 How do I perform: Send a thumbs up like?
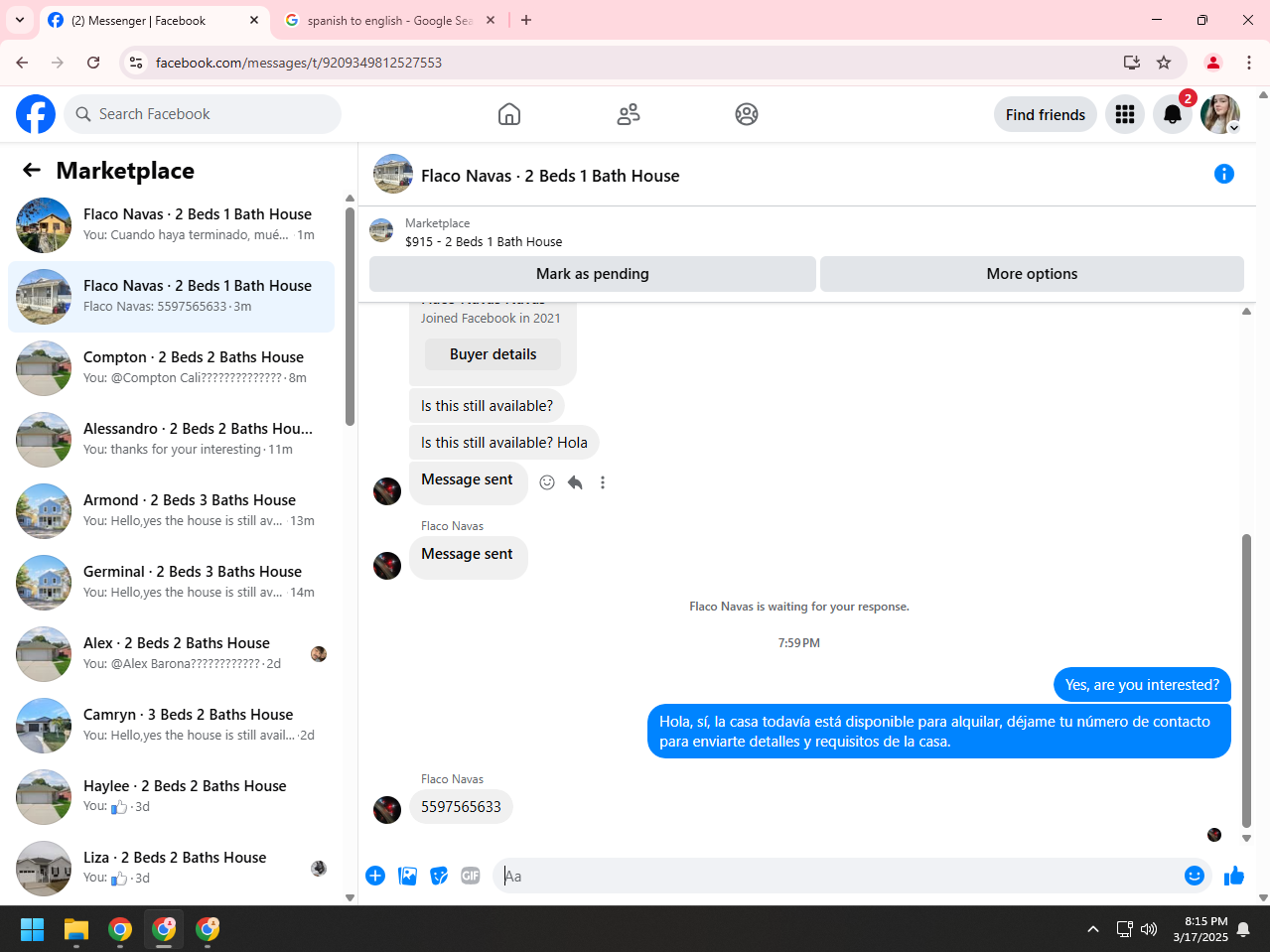point(1234,876)
